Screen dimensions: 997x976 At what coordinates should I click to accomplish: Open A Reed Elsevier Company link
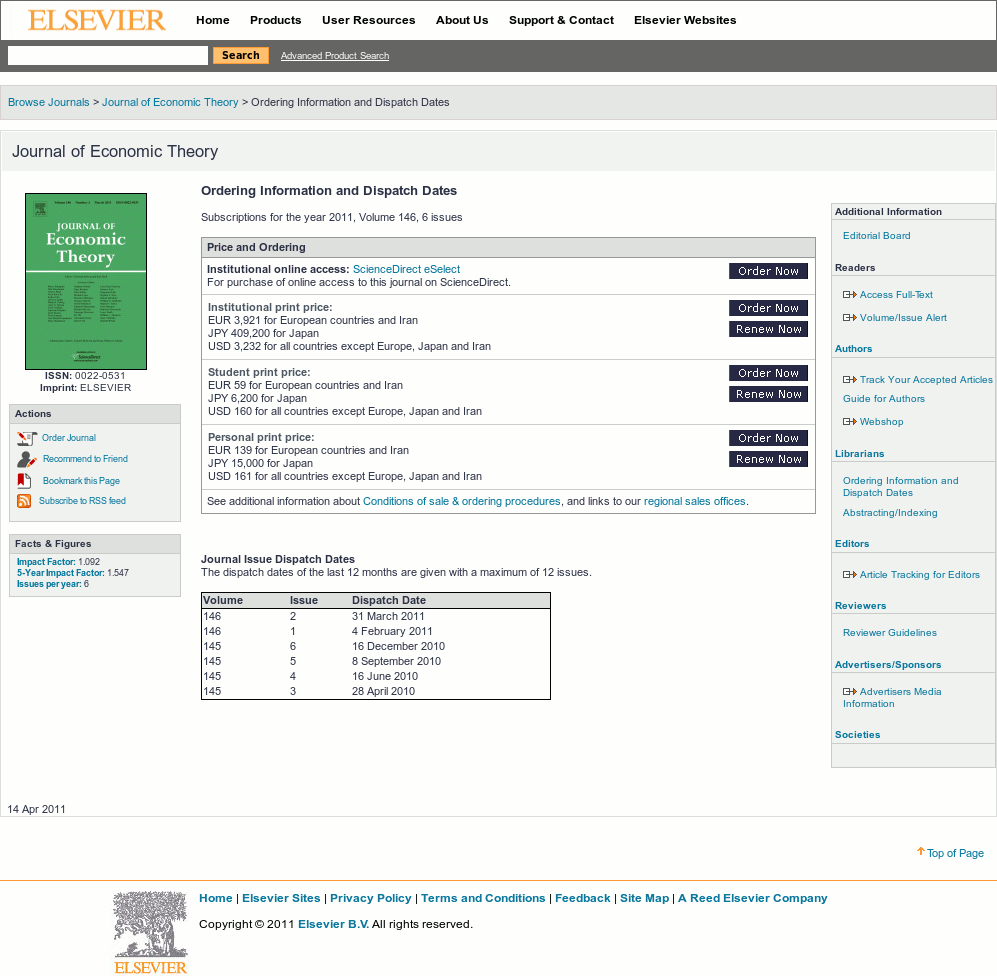(753, 898)
